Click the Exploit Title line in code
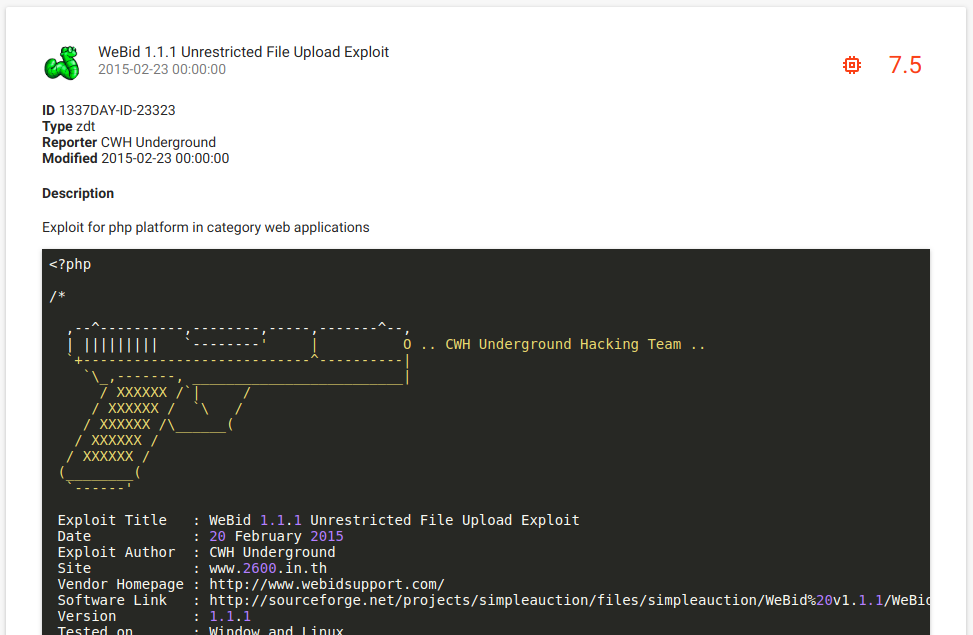973x635 pixels. pos(318,520)
